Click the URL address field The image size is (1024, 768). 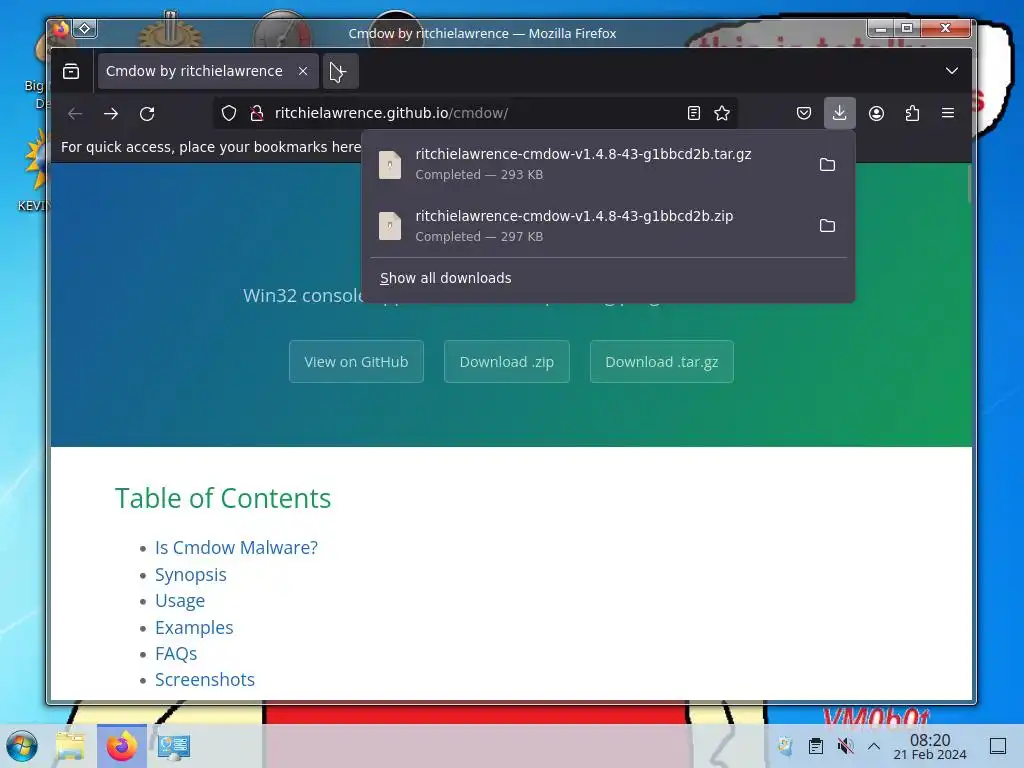coord(473,113)
